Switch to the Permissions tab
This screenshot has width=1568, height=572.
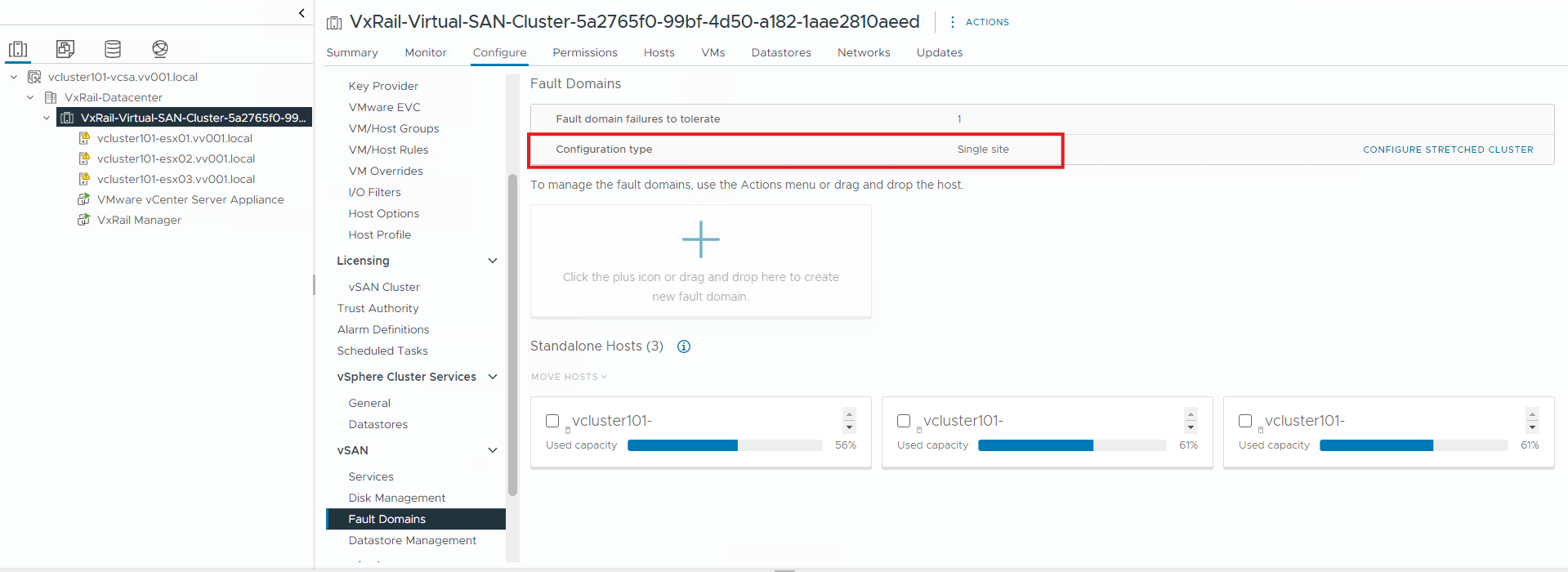click(585, 52)
